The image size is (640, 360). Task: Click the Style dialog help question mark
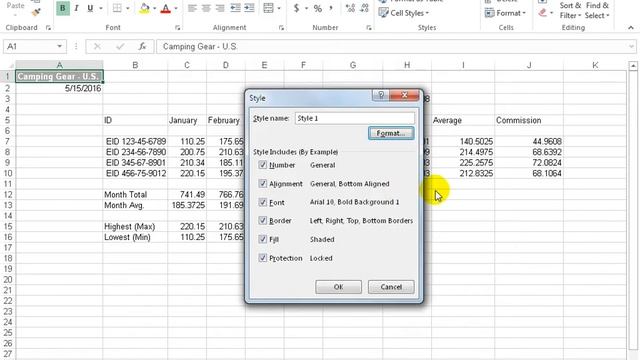pos(381,95)
